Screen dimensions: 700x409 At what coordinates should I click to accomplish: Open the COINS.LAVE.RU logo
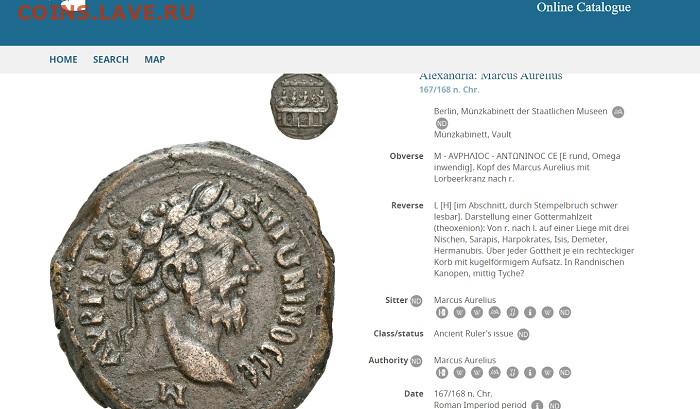tap(106, 11)
